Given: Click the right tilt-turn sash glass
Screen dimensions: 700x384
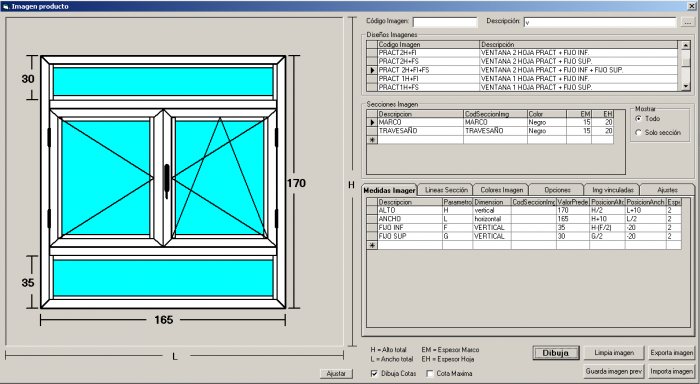Looking at the screenshot, I should pos(220,178).
